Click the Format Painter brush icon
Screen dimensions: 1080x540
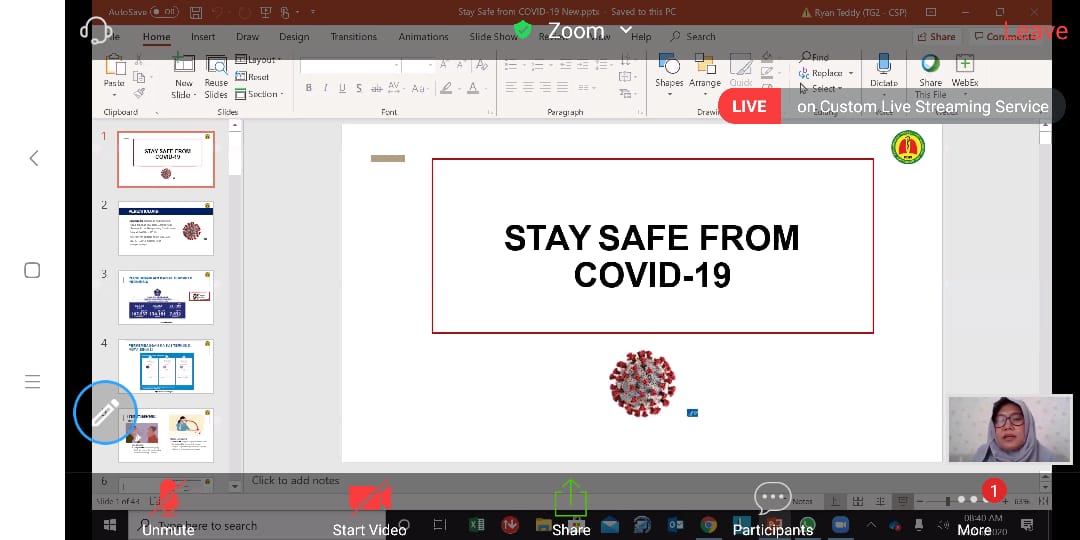(139, 93)
